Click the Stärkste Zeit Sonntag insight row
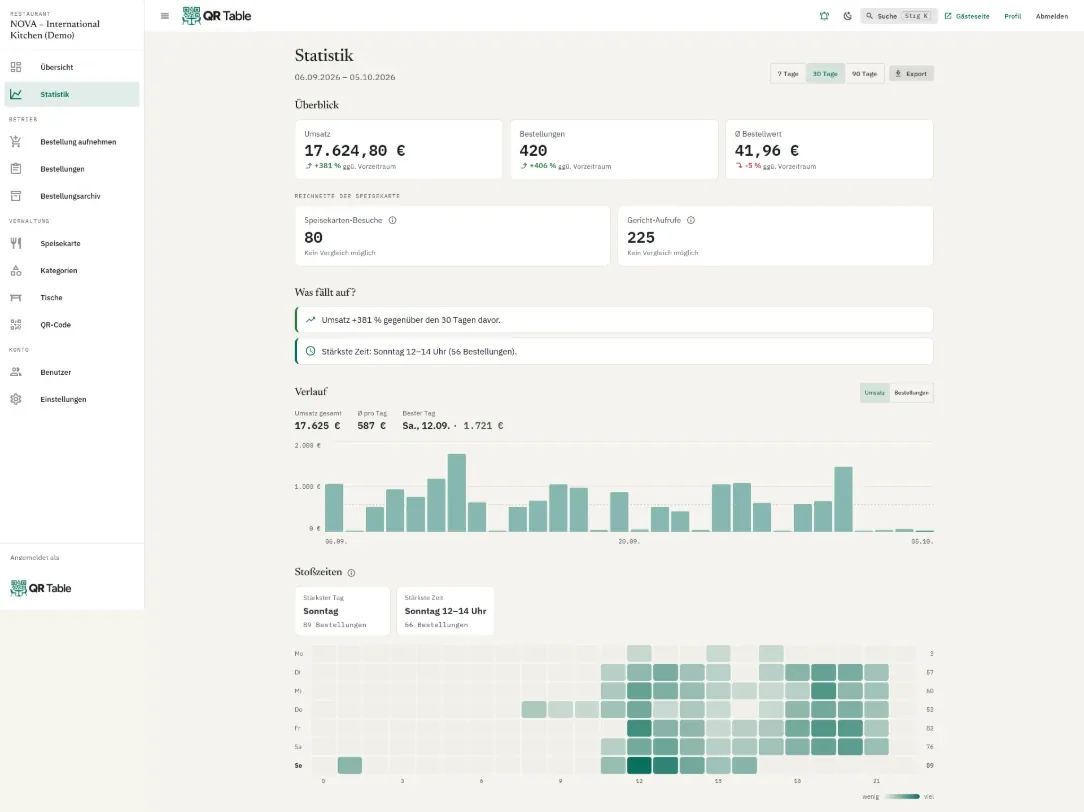This screenshot has height=812, width=1084. tap(614, 352)
